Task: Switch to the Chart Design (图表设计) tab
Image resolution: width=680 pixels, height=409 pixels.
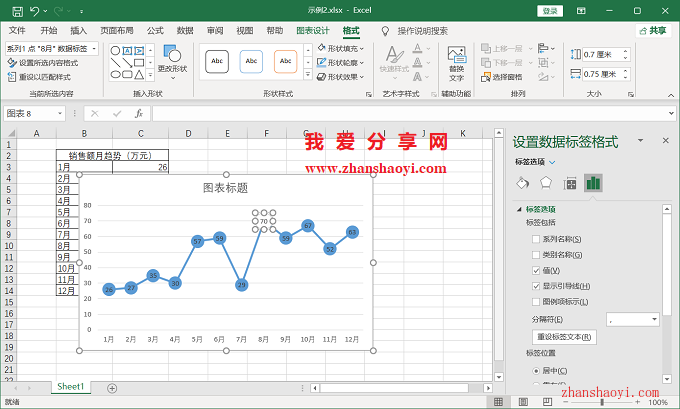Action: pyautogui.click(x=313, y=31)
